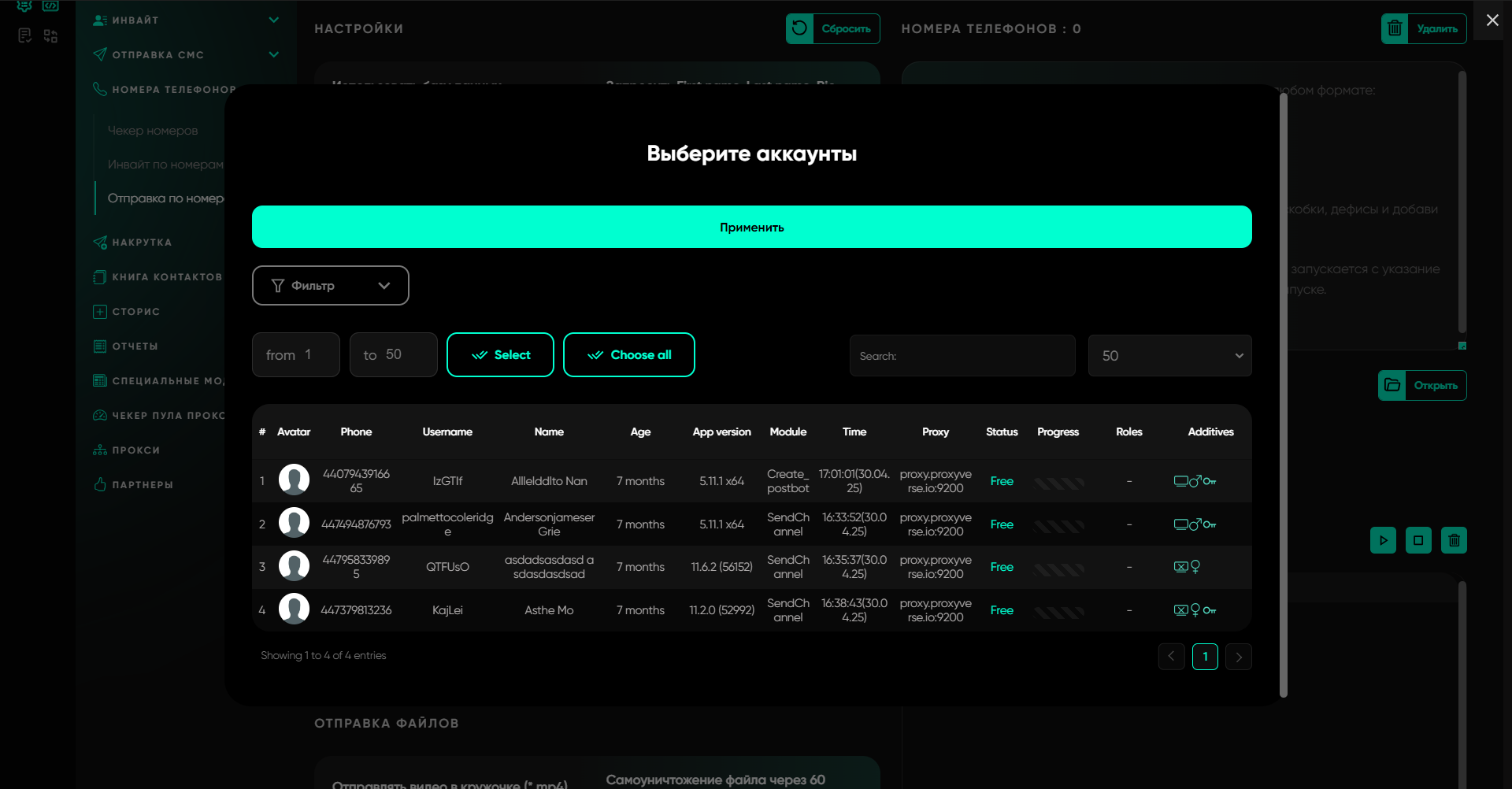Click the trash icon beside the stop button
Screen dimensions: 1512x789
[1454, 540]
